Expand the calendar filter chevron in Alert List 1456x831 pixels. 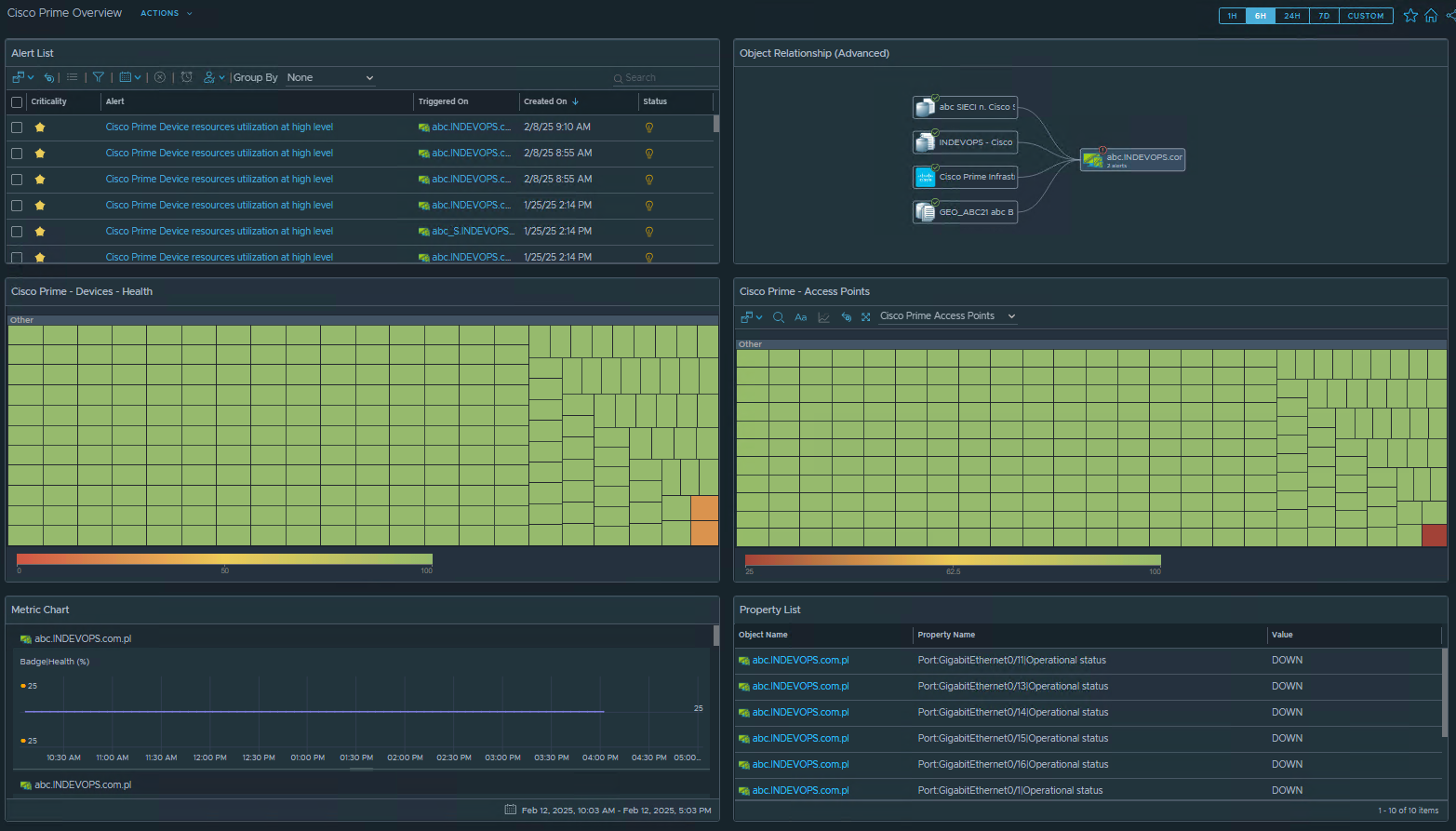[138, 78]
